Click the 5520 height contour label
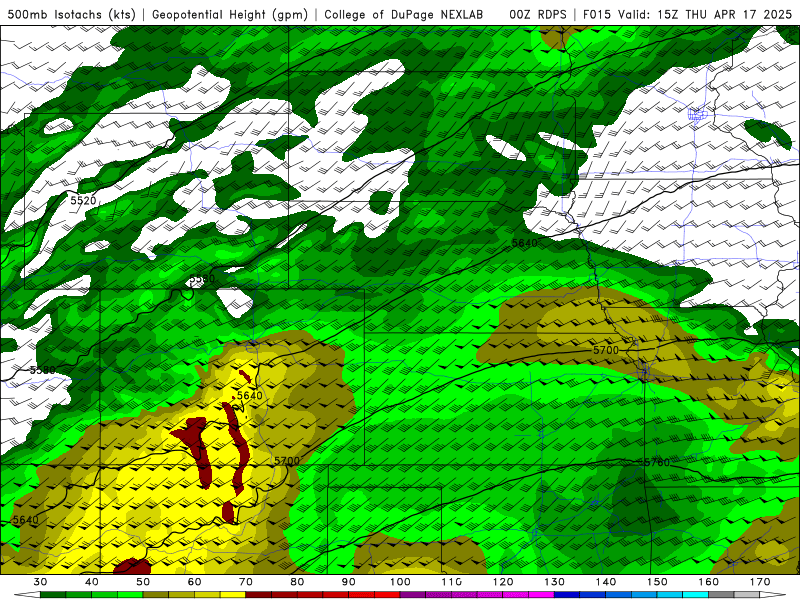This screenshot has width=800, height=600. coord(83,201)
